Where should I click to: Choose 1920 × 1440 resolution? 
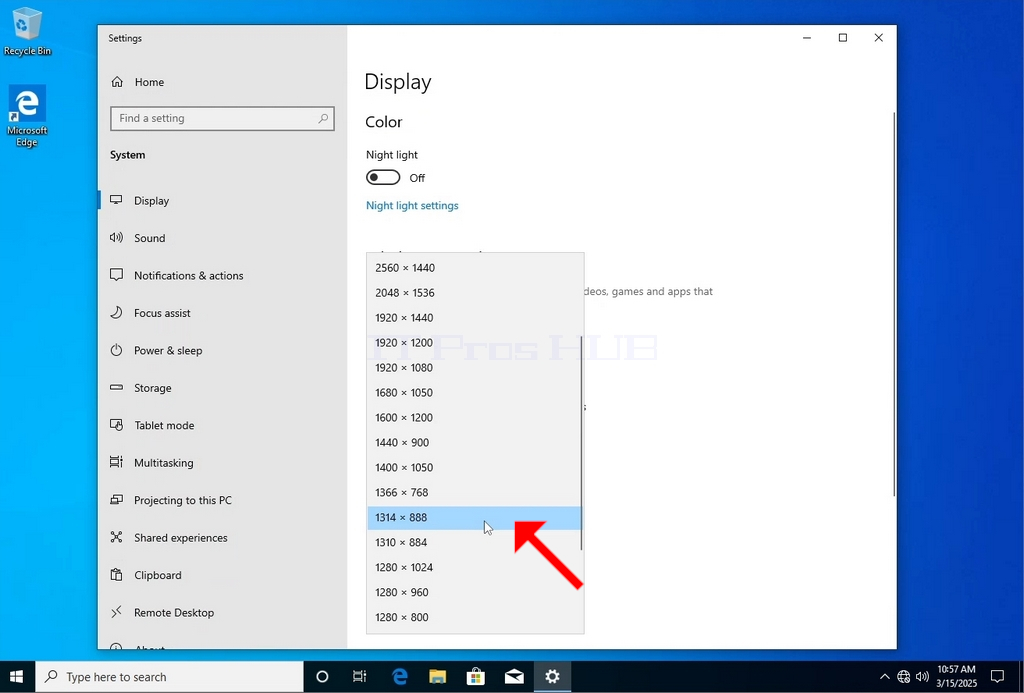[x=474, y=317]
